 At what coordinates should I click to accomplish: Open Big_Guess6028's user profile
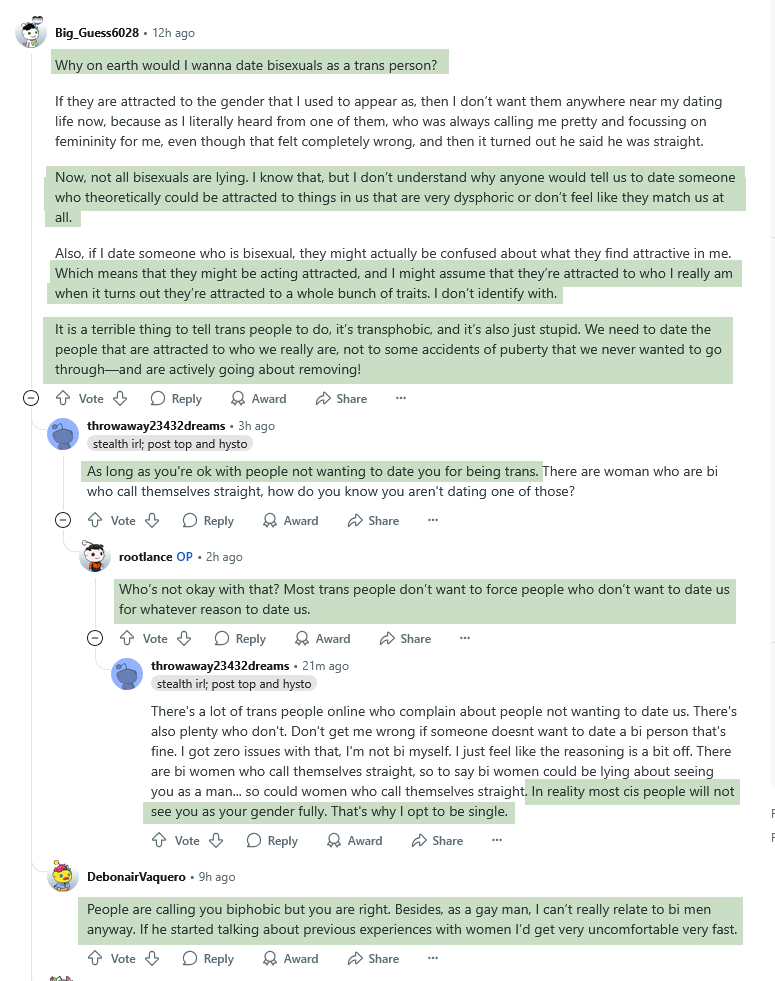coord(97,33)
